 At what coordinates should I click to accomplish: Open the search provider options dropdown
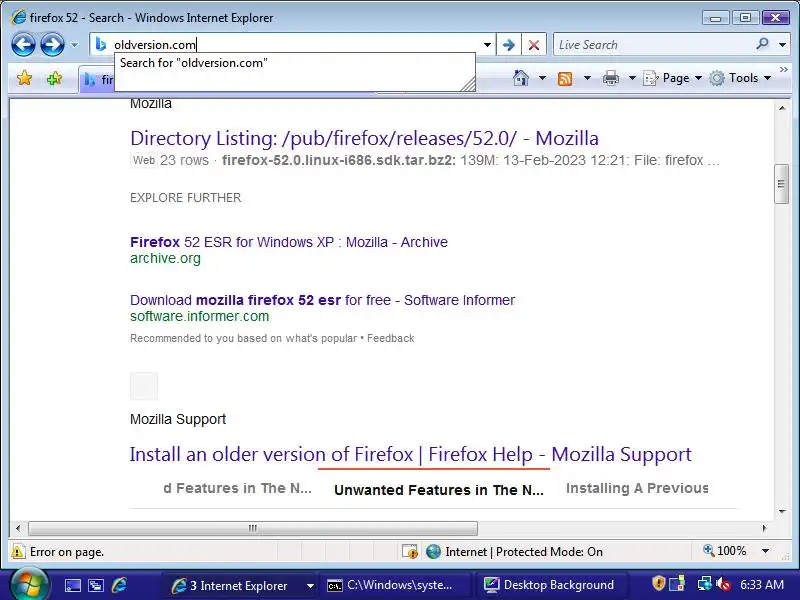782,45
